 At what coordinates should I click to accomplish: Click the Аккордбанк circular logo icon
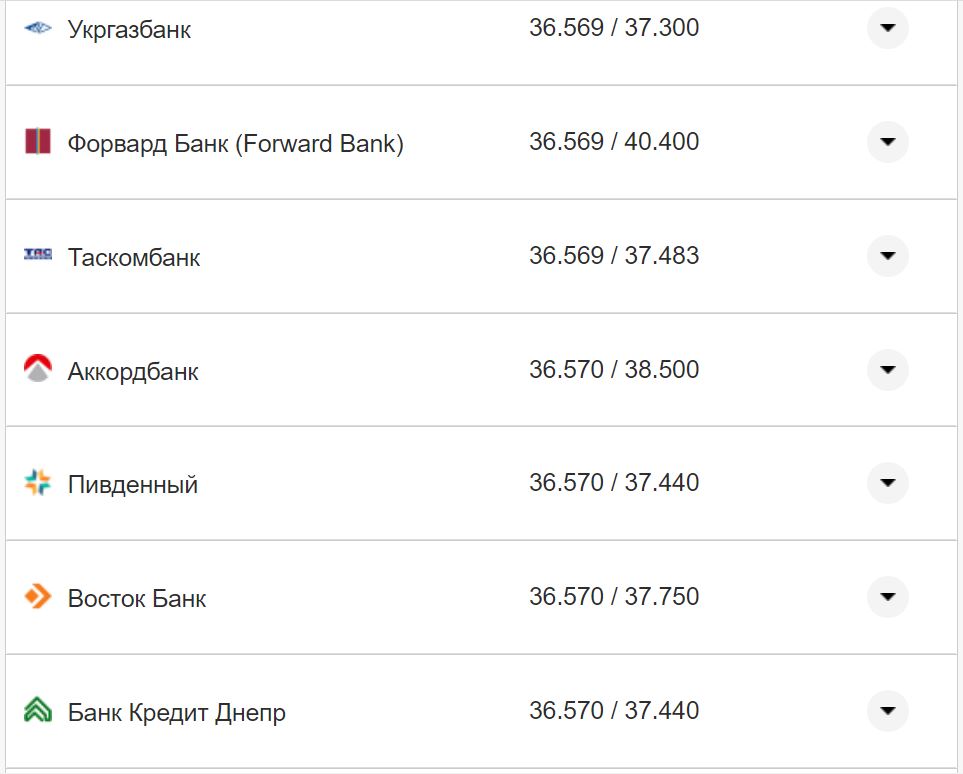37,369
